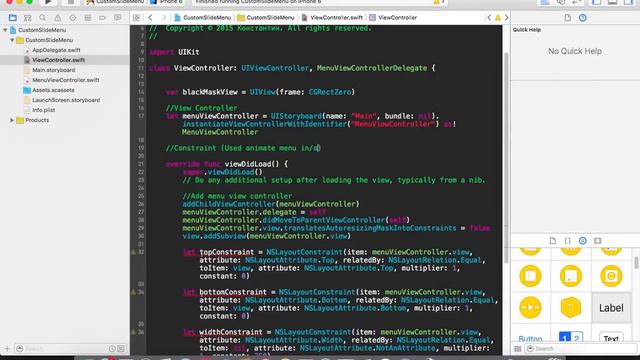Viewport: 640px width, 360px height.
Task: Jump to previous issue arrow
Action: coord(489,18)
